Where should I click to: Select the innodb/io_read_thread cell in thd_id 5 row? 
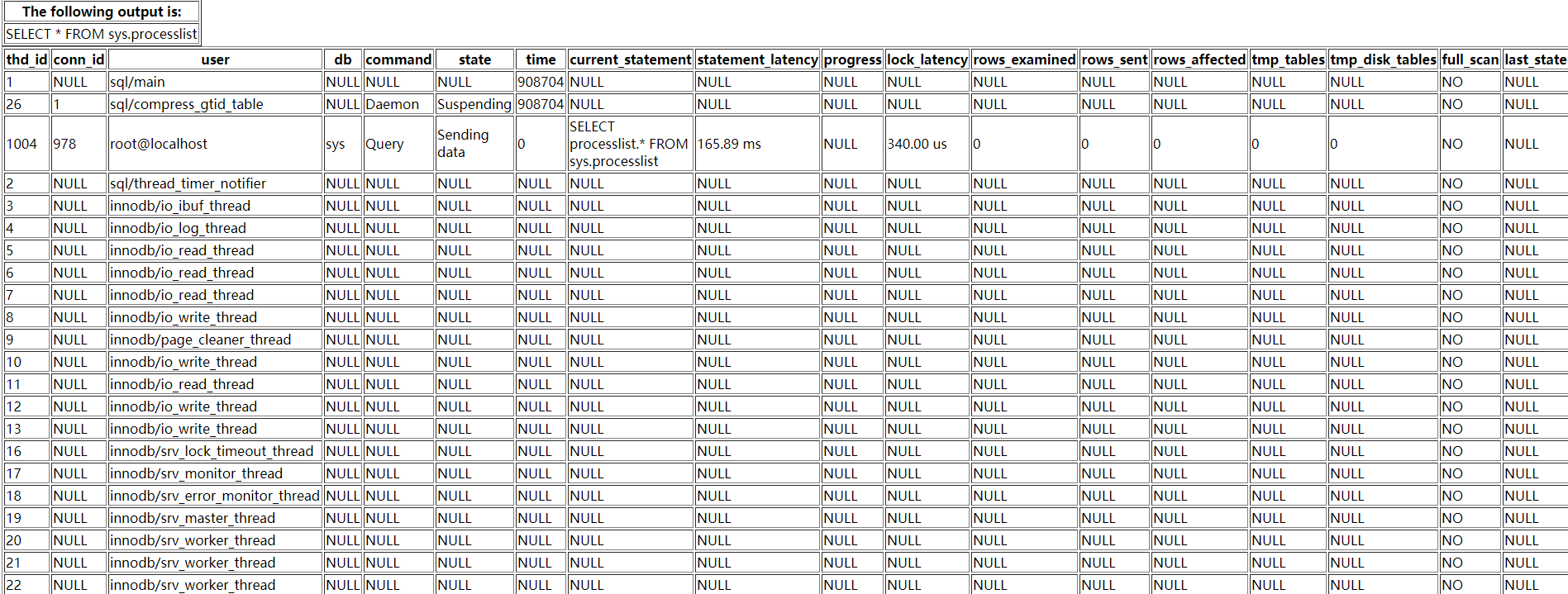[215, 250]
